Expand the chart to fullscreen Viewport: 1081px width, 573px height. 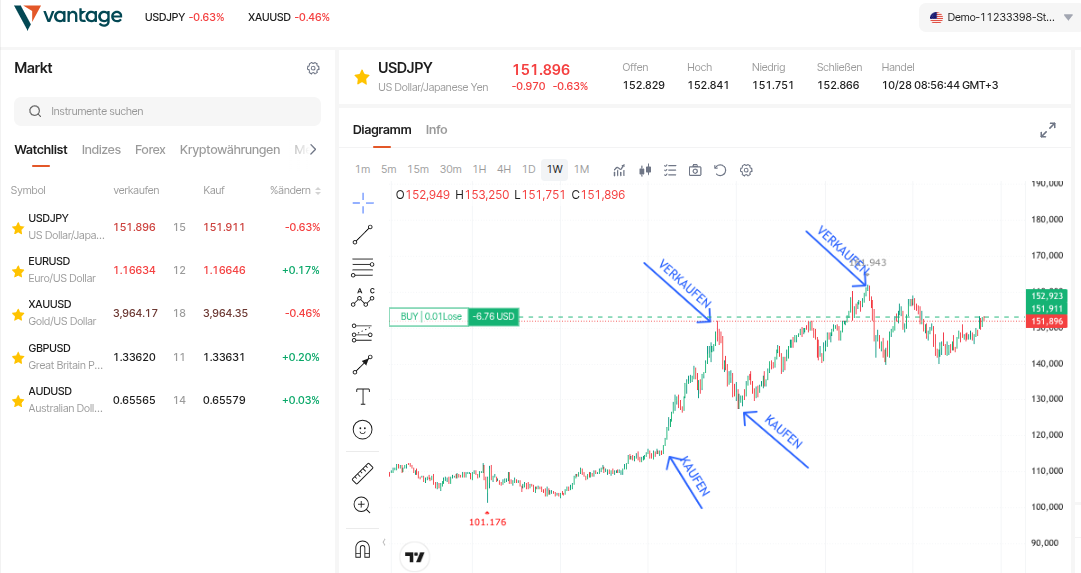pyautogui.click(x=1048, y=130)
